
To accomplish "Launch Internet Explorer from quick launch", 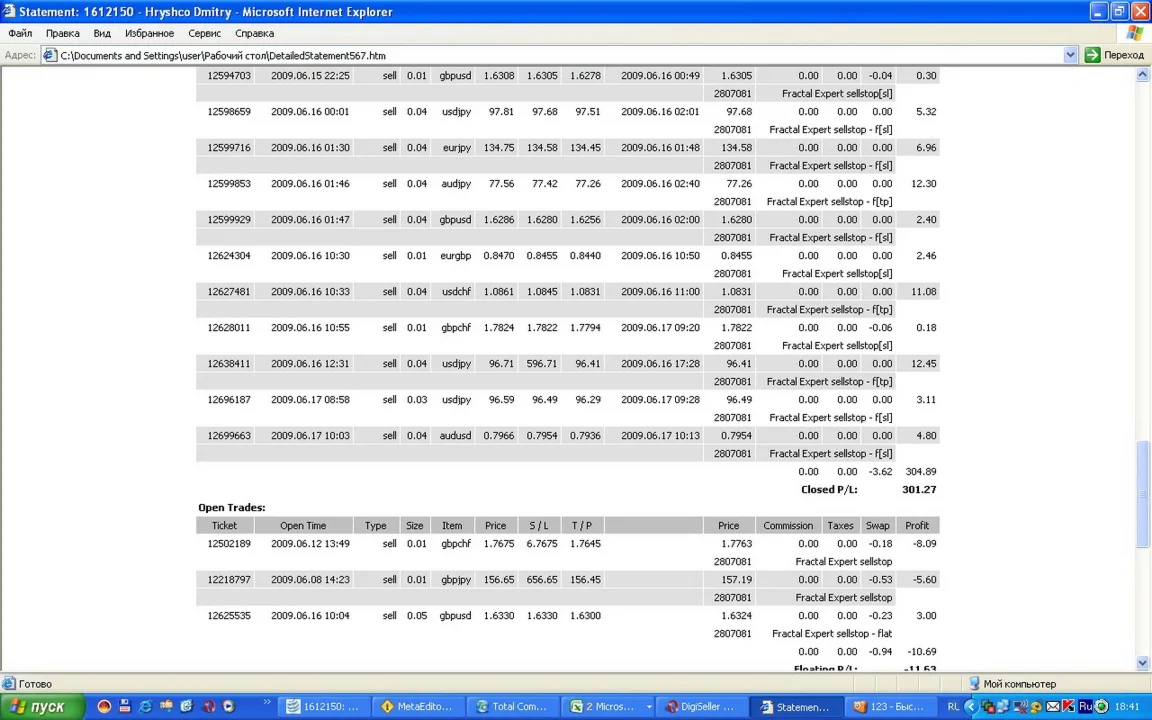I will click(145, 707).
